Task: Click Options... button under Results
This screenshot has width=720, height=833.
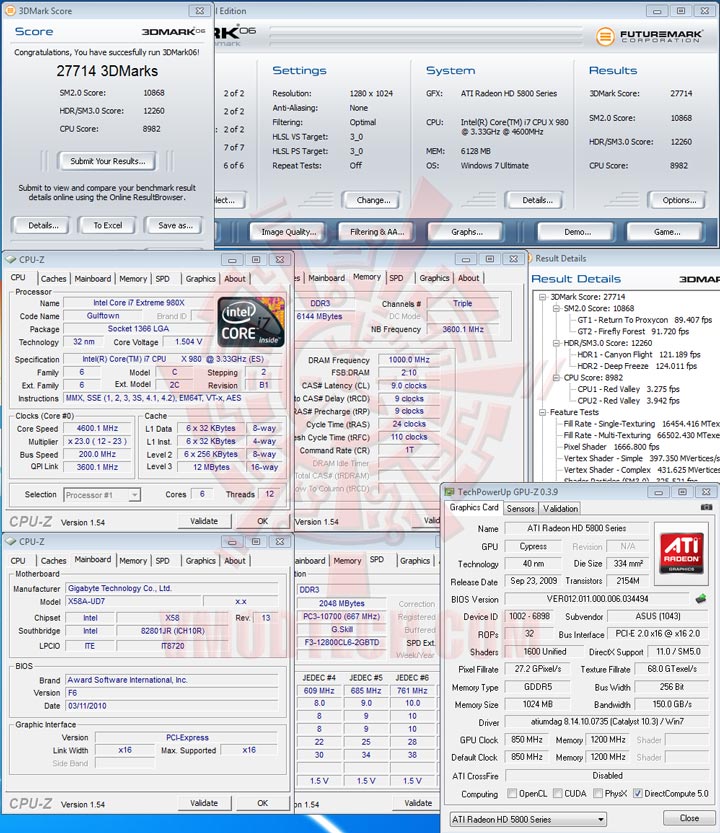Action: (x=679, y=200)
